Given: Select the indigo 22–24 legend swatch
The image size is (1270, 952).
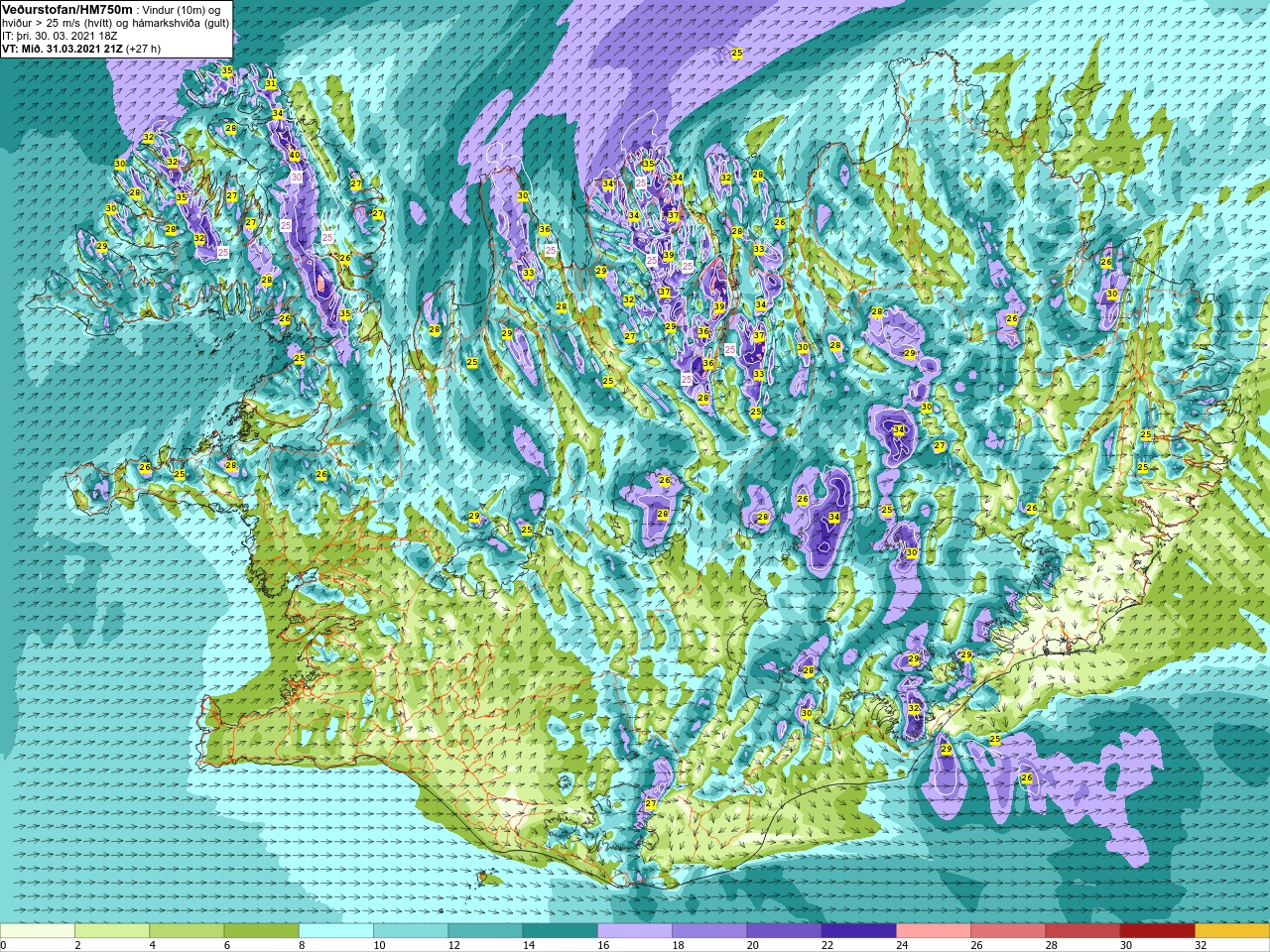Looking at the screenshot, I should 858,932.
